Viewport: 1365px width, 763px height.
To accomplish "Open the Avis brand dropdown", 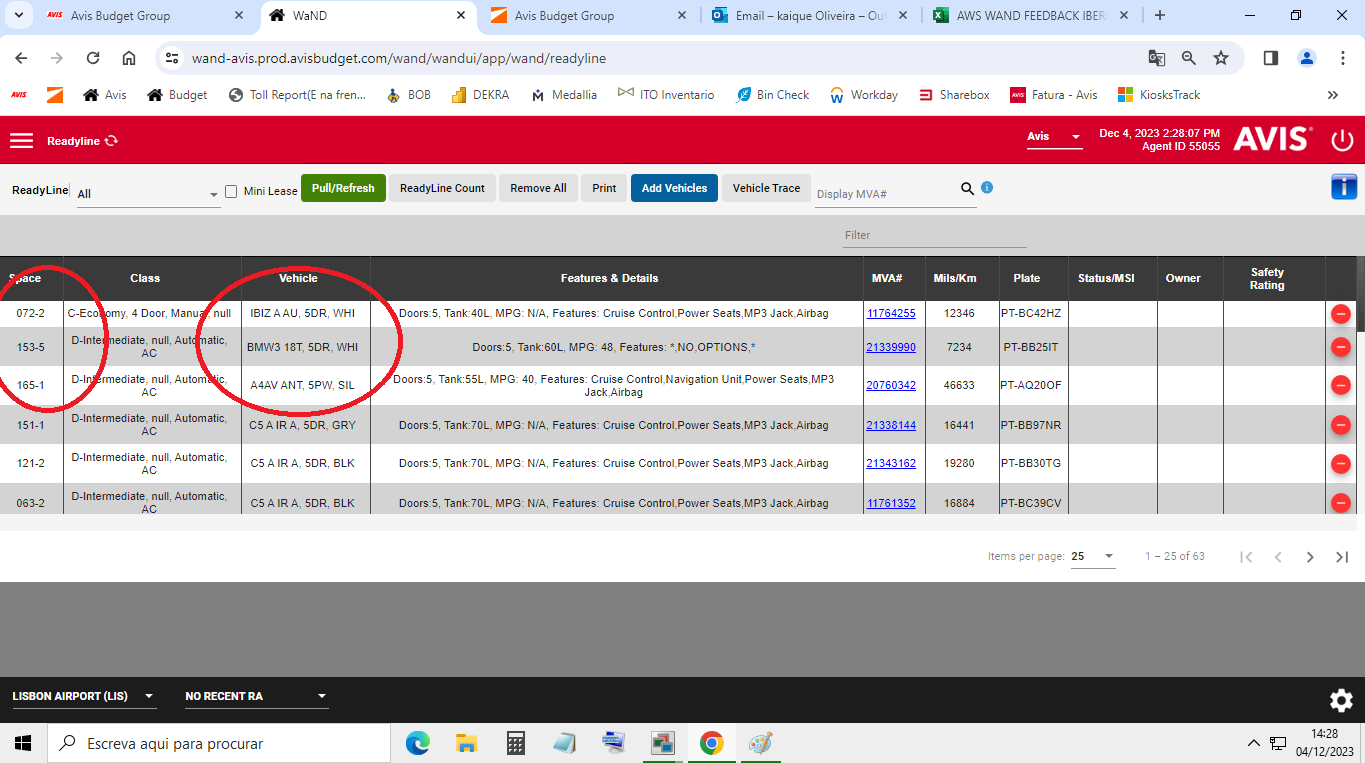I will [1054, 136].
